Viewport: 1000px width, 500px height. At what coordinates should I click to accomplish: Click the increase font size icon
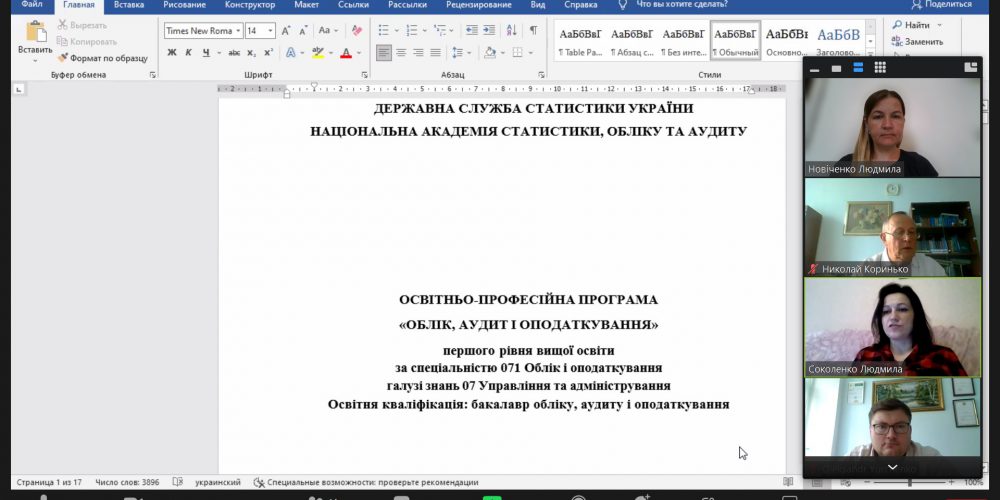tap(286, 31)
